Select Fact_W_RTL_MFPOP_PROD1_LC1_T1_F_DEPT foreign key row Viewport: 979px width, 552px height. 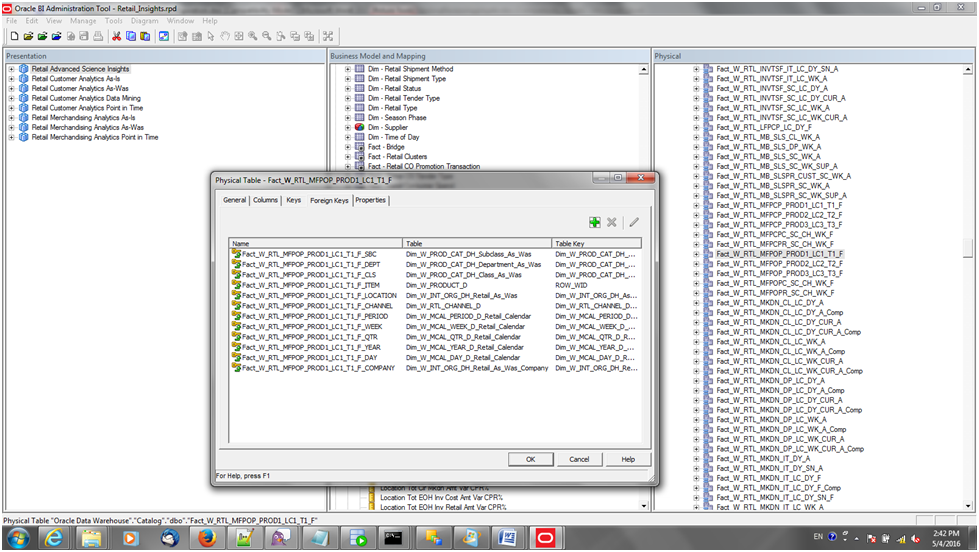tap(435, 265)
